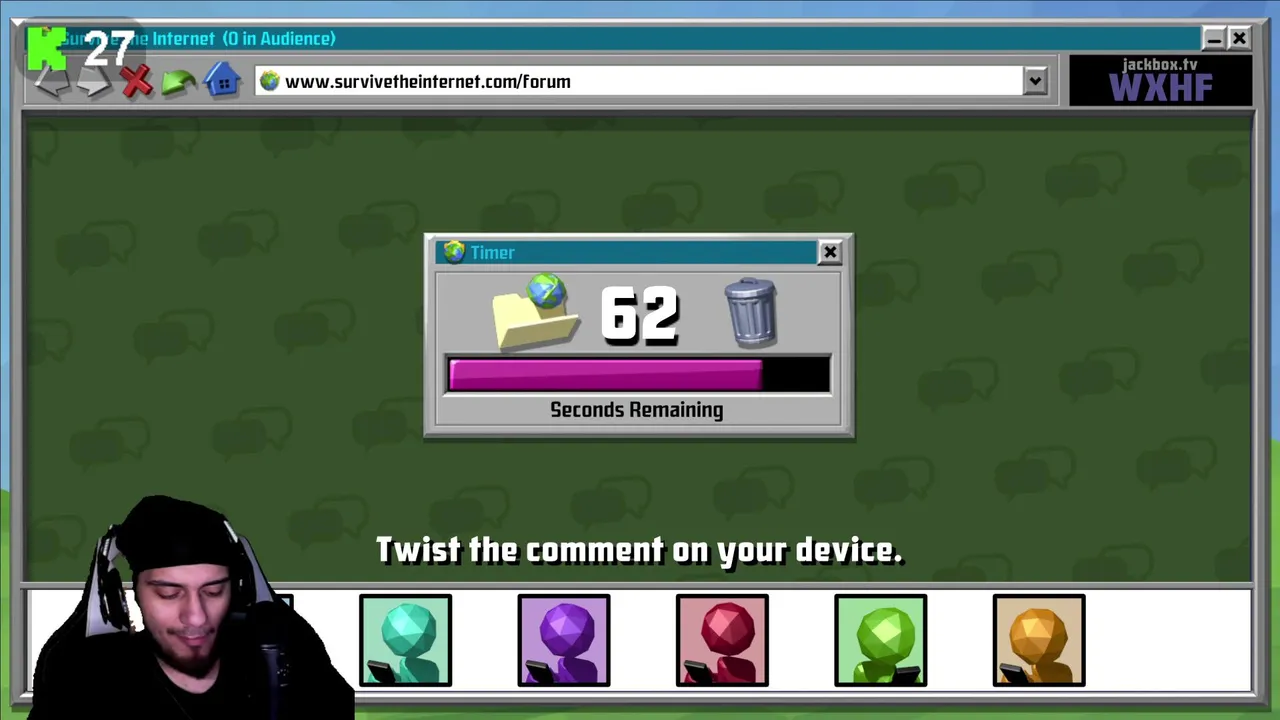Click the Seconds Remaining label
1280x720 pixels.
pyautogui.click(x=636, y=410)
